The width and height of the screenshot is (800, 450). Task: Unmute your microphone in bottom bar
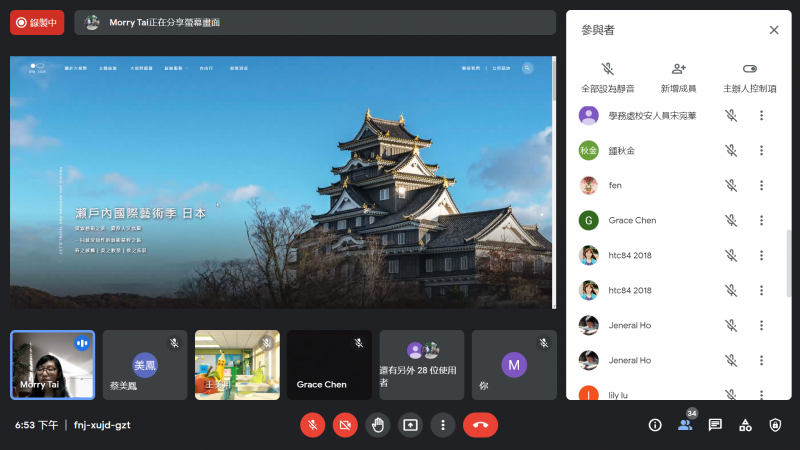point(313,425)
